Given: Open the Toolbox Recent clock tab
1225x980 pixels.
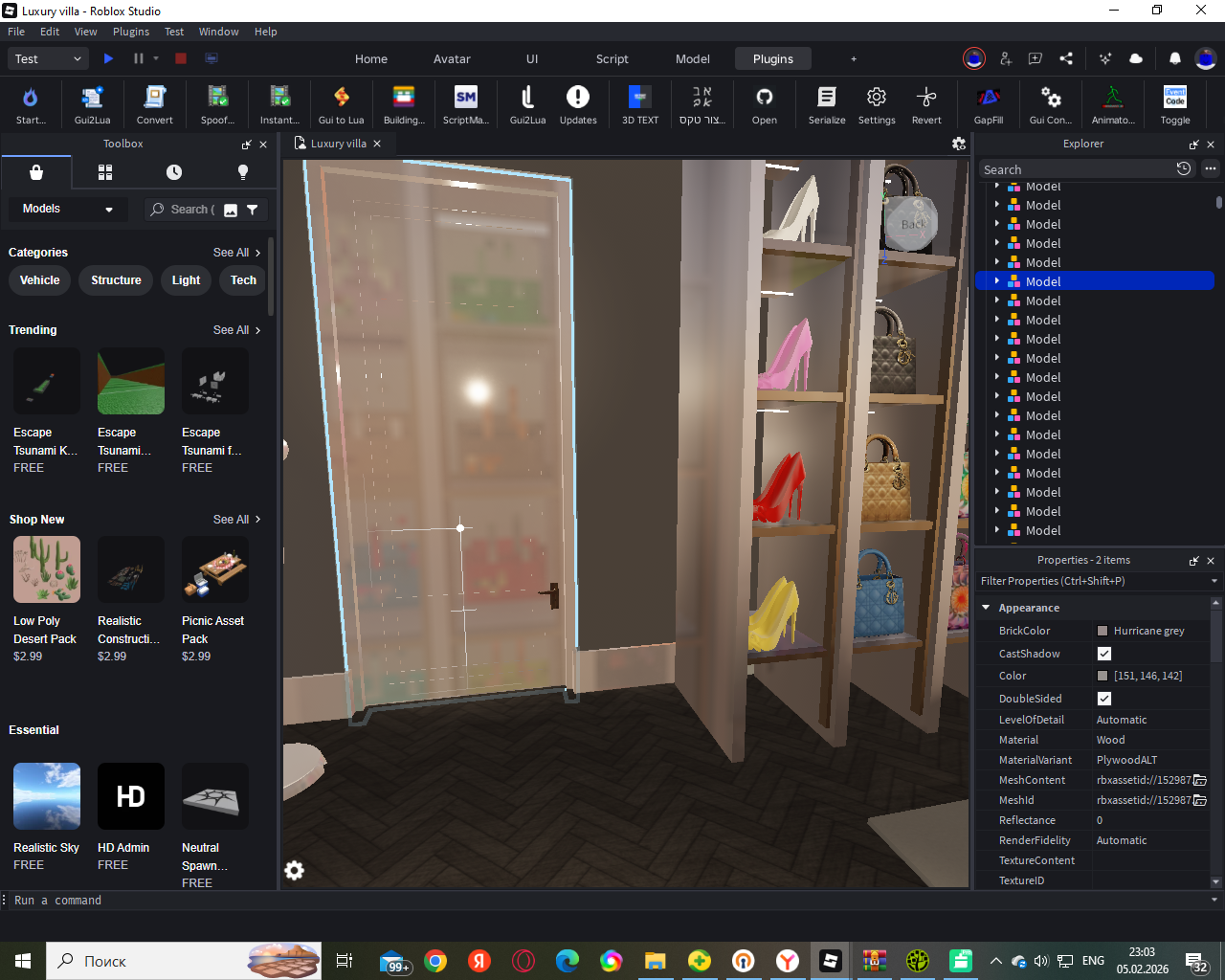Looking at the screenshot, I should coord(174,172).
